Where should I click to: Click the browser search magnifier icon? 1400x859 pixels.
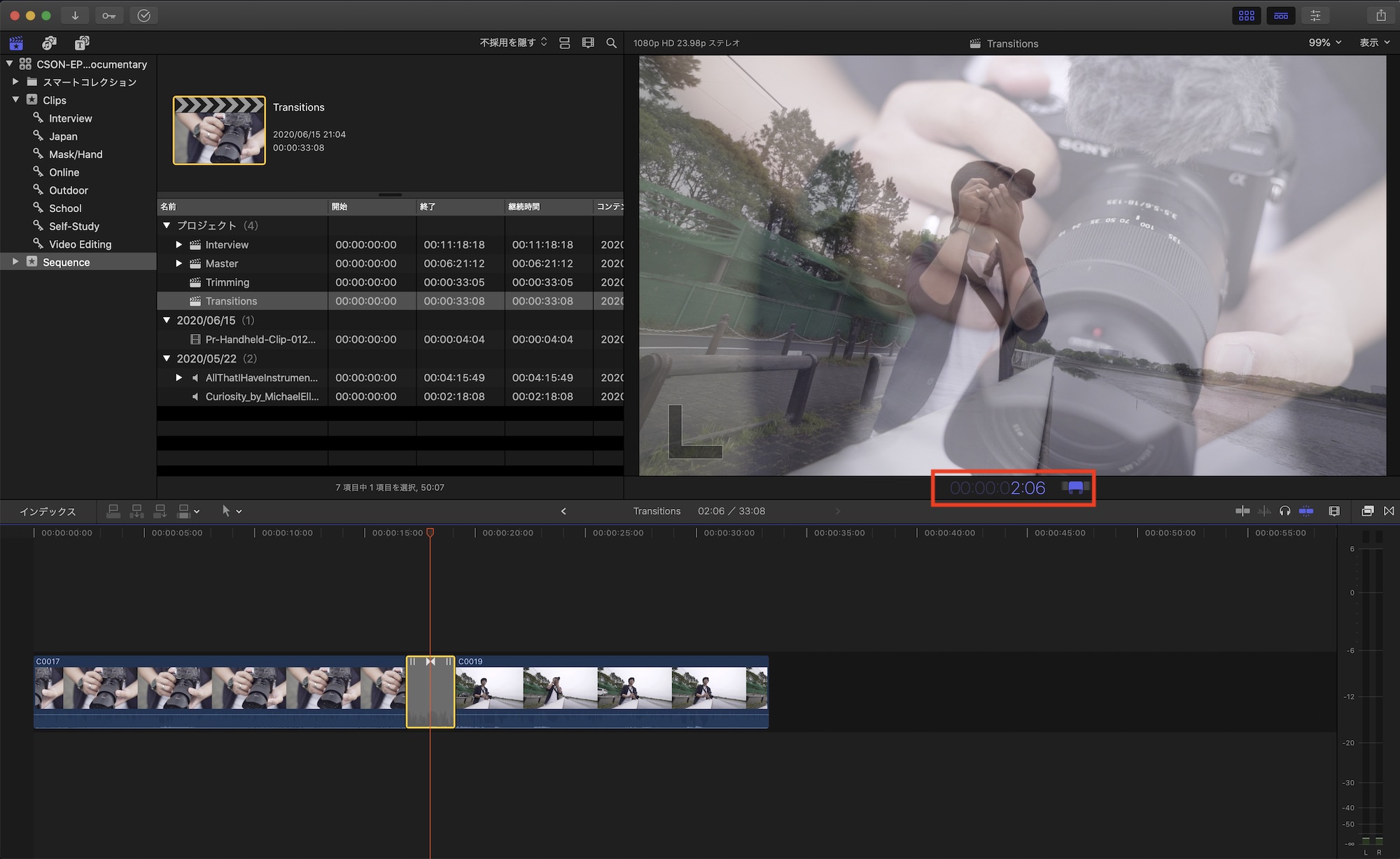tap(611, 43)
